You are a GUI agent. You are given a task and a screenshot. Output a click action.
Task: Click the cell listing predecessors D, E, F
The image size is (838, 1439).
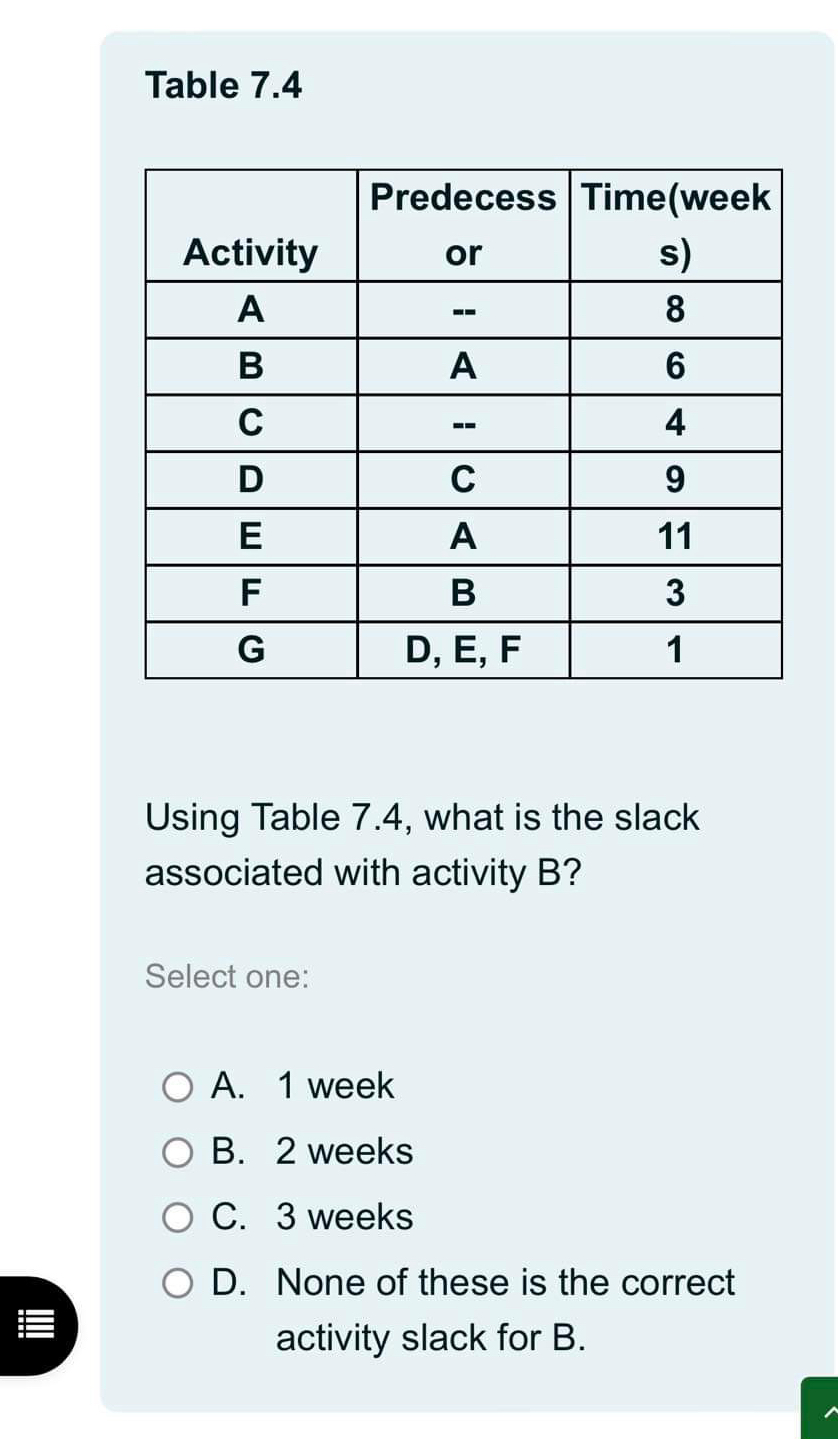coord(464,650)
